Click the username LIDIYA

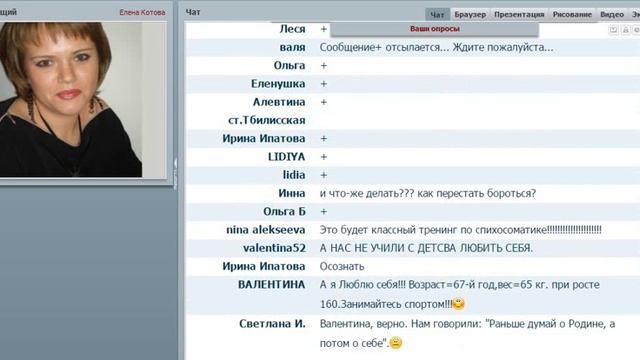[287, 157]
